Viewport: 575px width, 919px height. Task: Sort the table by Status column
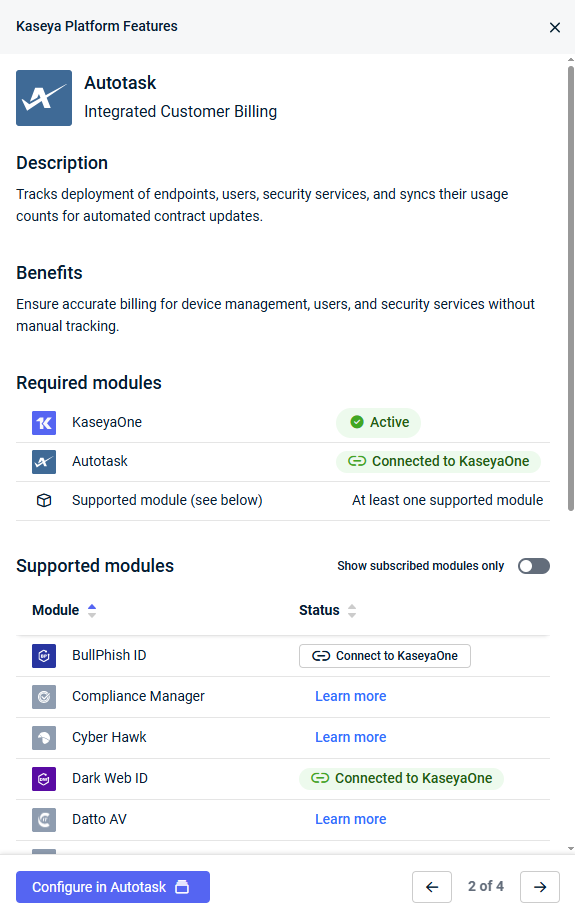327,610
